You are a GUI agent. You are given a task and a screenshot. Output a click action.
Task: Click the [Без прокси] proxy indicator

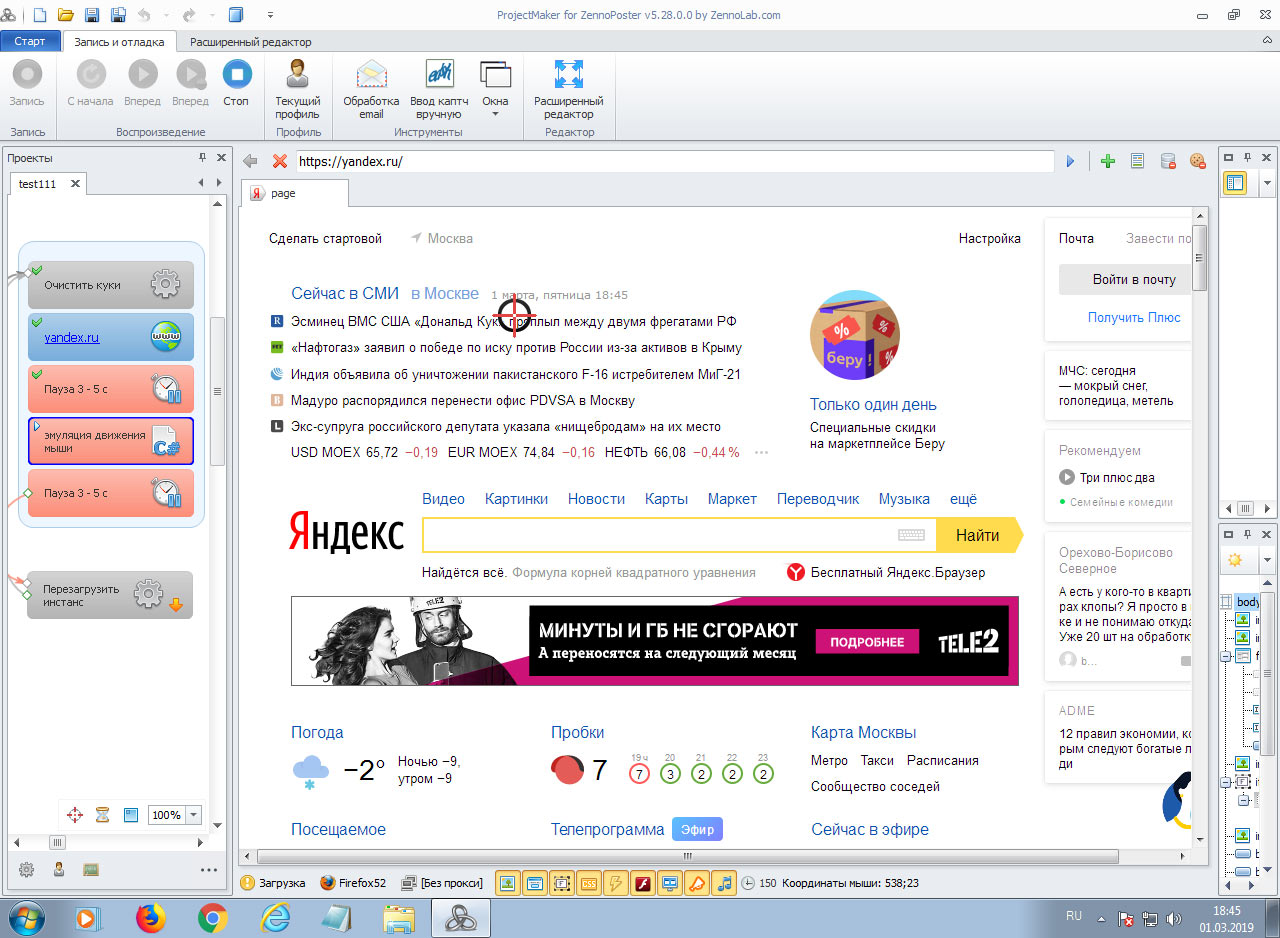pyautogui.click(x=442, y=883)
